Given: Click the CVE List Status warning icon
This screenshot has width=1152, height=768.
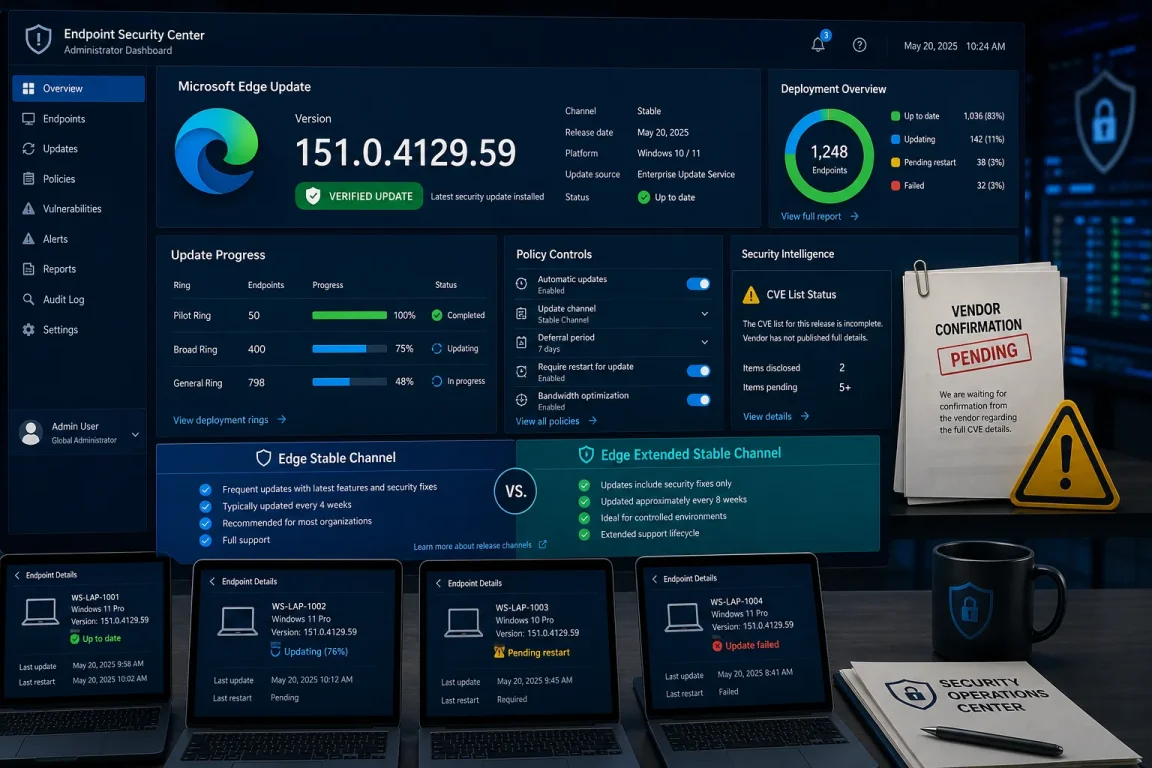Looking at the screenshot, I should [x=751, y=295].
